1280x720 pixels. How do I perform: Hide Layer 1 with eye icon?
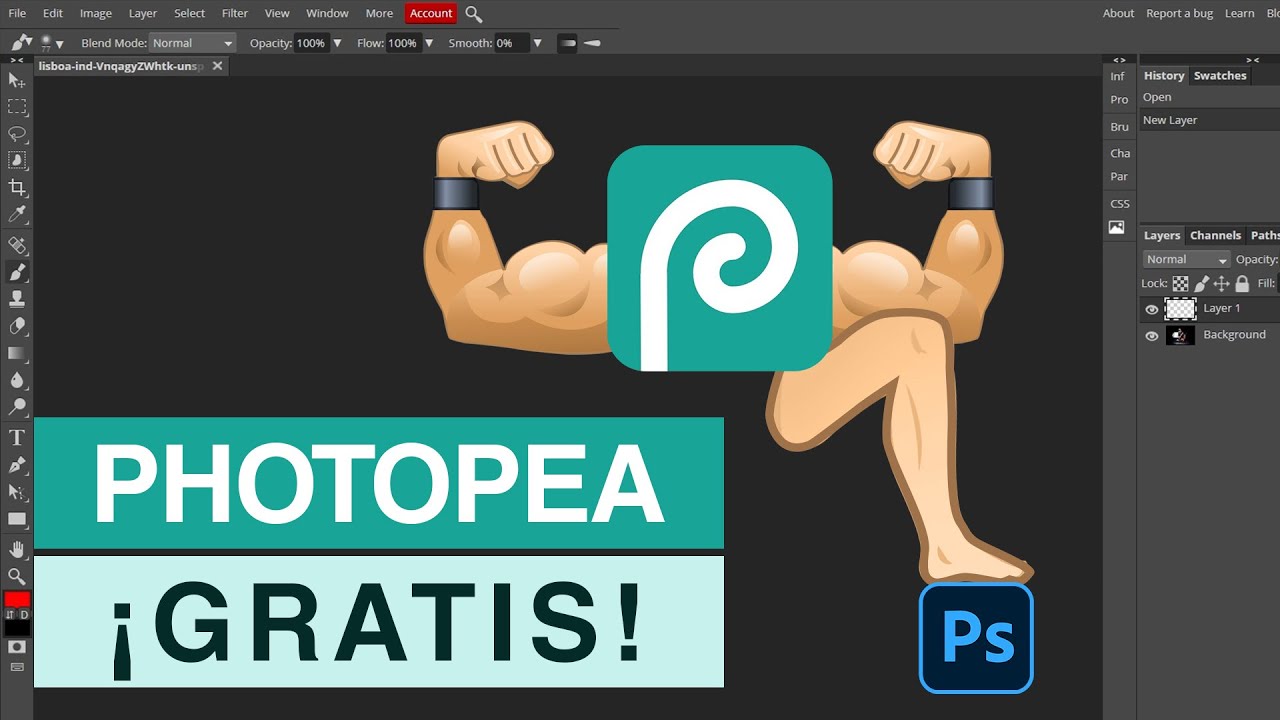click(x=1152, y=309)
